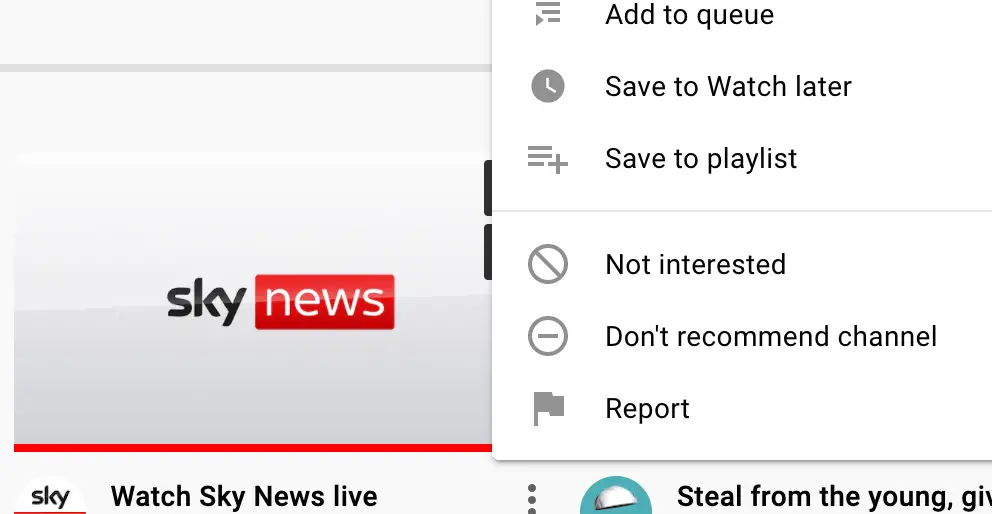Click the red progress bar under Sky News thumbnail
This screenshot has width=992, height=514.
point(250,447)
